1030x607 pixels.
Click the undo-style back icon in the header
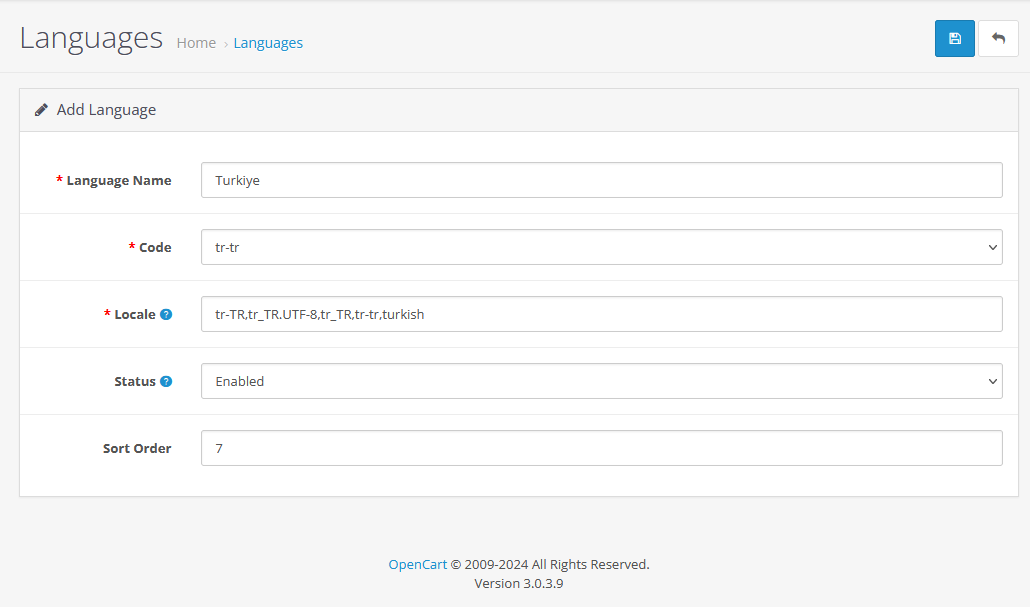pyautogui.click(x=998, y=38)
